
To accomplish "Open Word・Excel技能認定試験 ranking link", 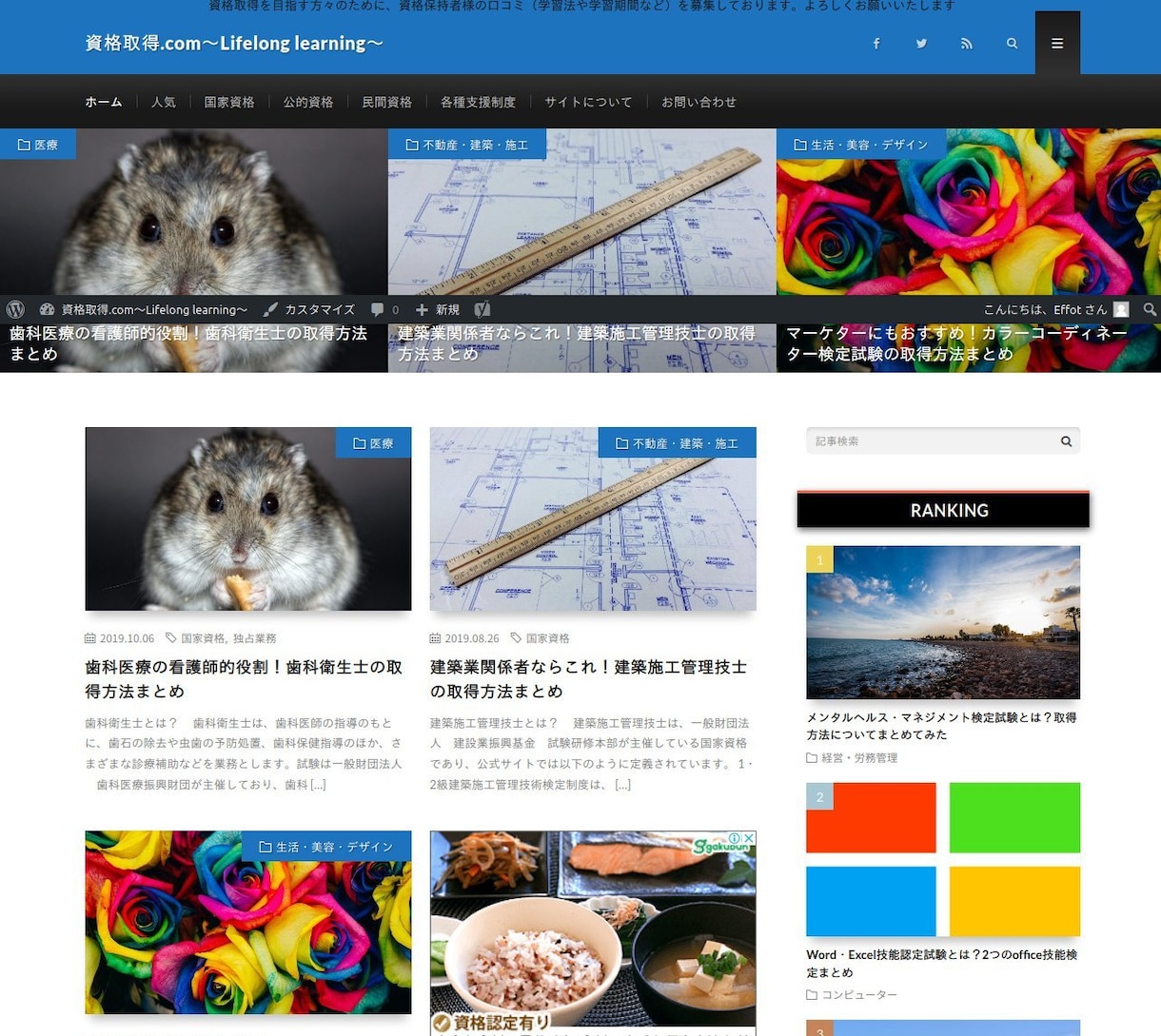I will (941, 963).
